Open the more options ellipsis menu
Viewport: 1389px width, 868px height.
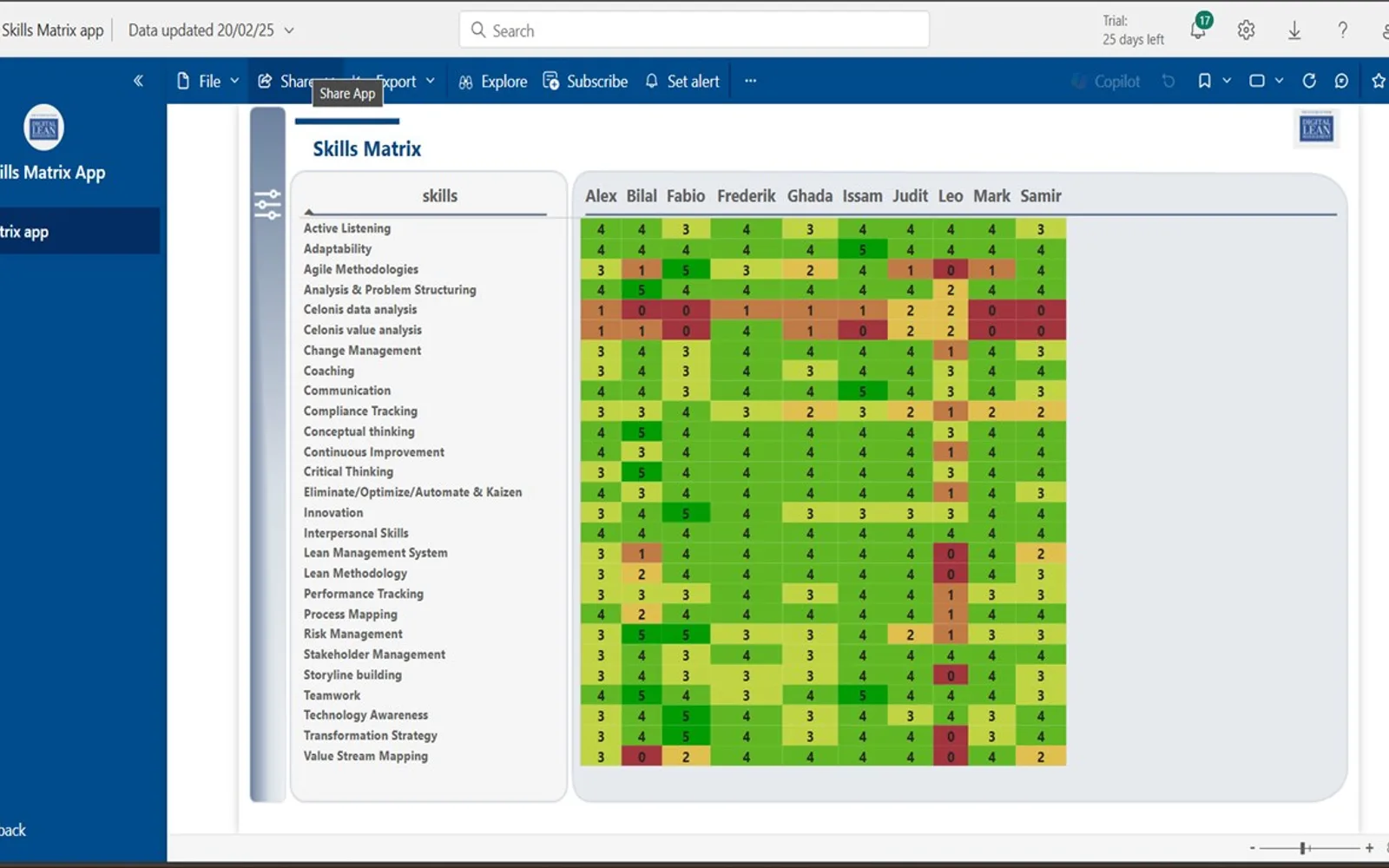750,81
